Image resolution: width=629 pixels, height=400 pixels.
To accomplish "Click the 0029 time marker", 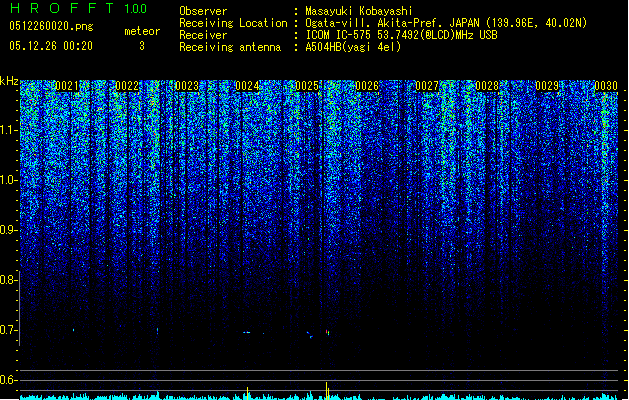I will pos(547,86).
